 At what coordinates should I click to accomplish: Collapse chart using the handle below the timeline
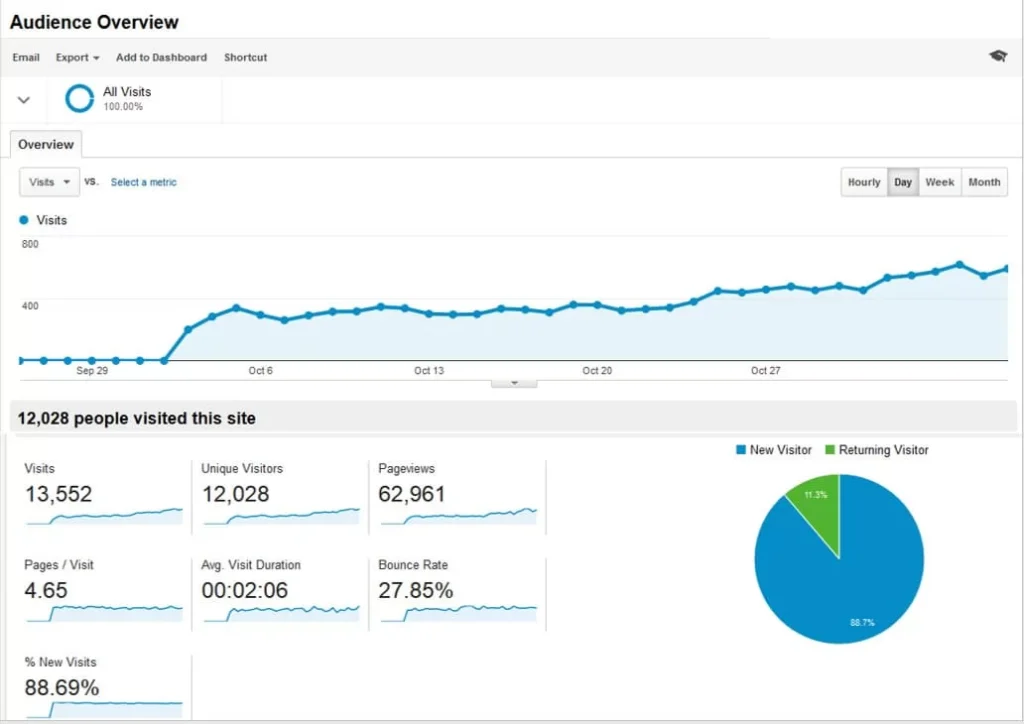click(514, 383)
